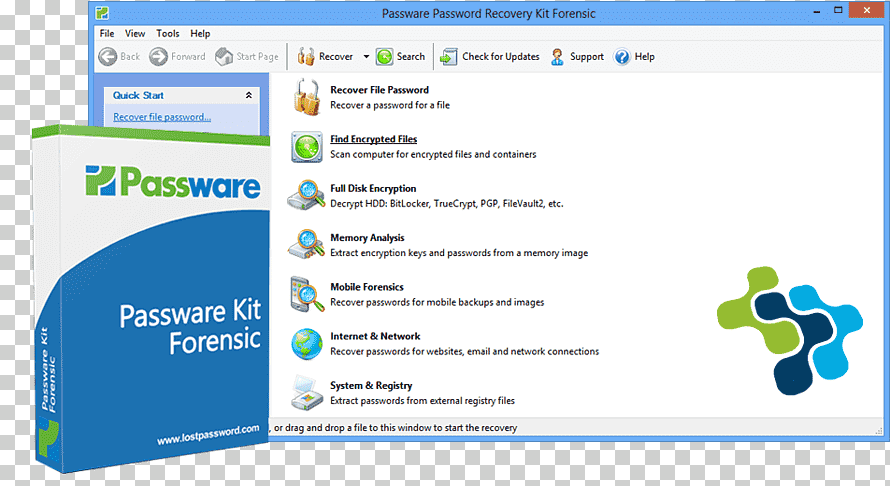Click the Find Encrypted Files radar icon
The image size is (890, 486).
pyautogui.click(x=307, y=147)
